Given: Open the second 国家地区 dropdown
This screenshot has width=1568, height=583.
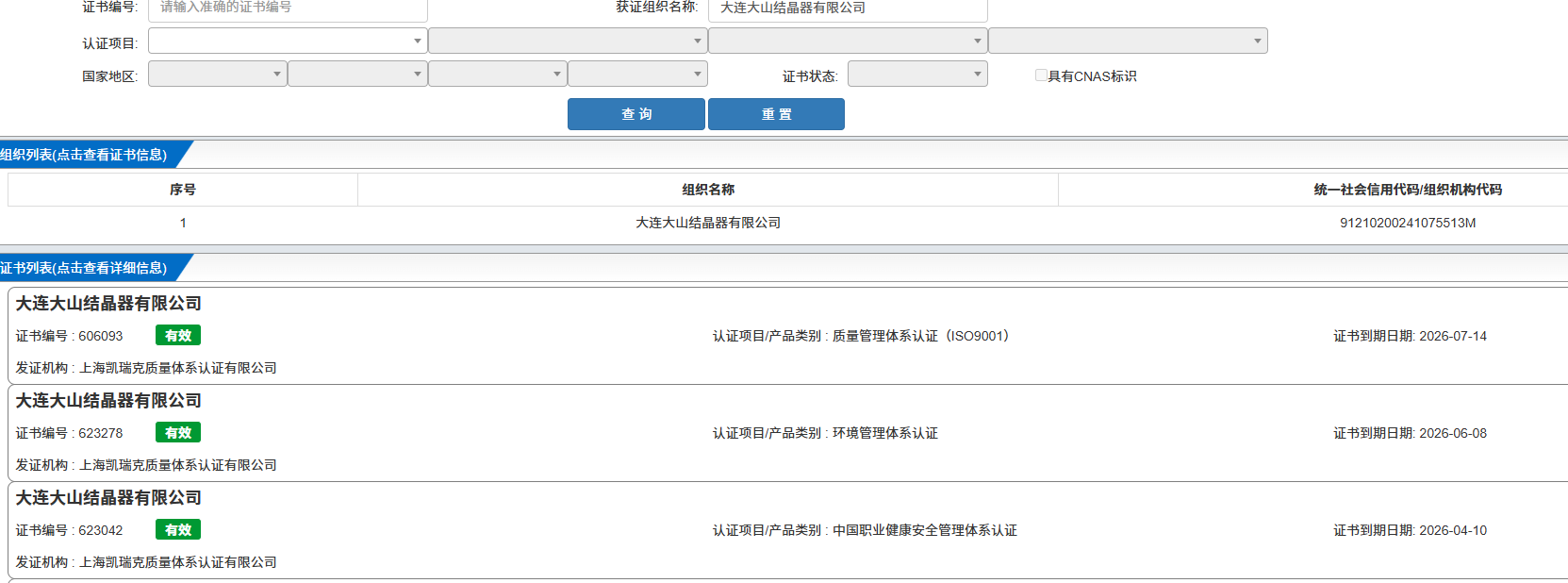Looking at the screenshot, I should pyautogui.click(x=357, y=74).
